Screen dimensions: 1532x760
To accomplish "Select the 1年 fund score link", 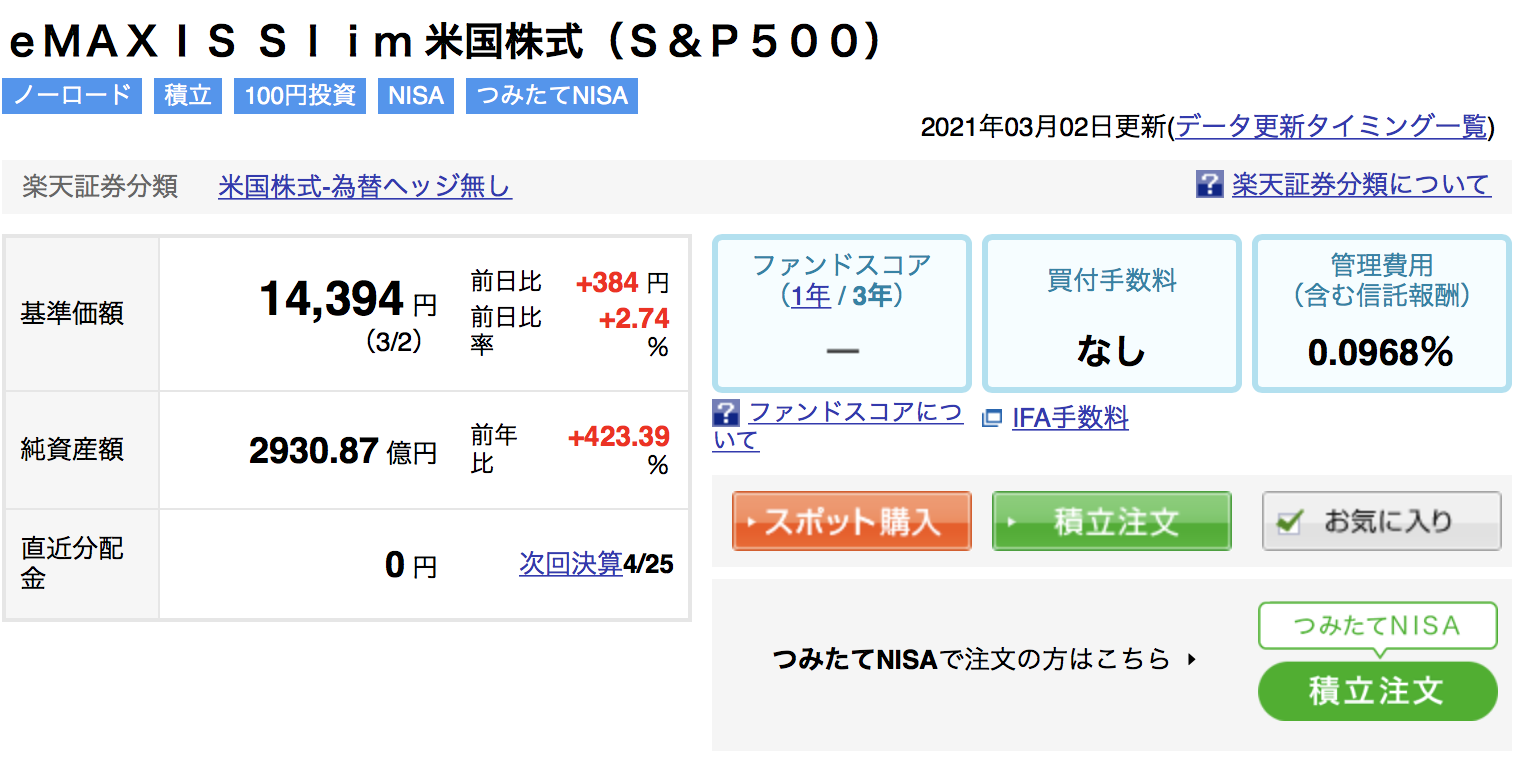I will click(x=811, y=296).
